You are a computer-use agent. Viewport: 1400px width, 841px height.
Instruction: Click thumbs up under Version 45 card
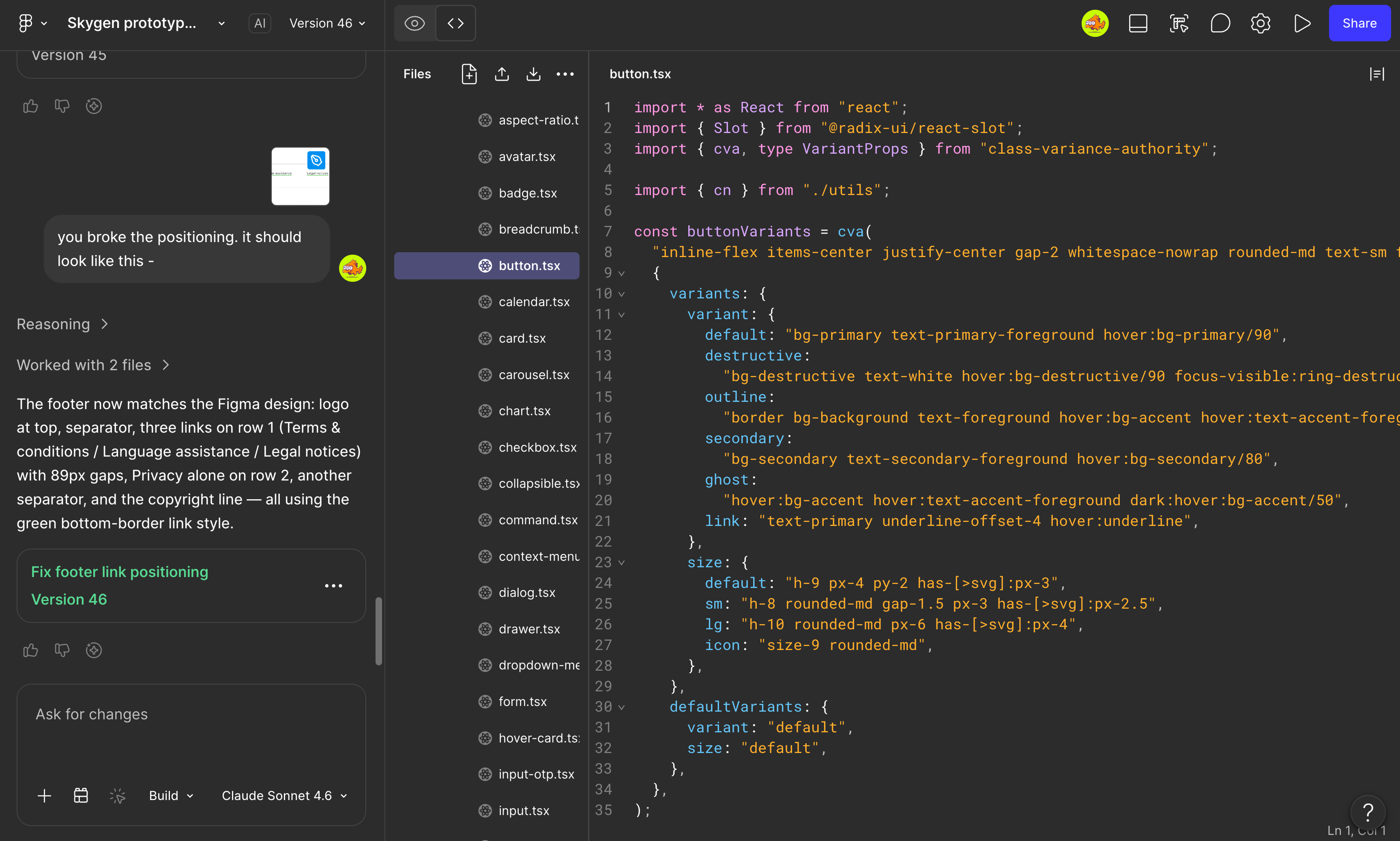click(x=30, y=106)
